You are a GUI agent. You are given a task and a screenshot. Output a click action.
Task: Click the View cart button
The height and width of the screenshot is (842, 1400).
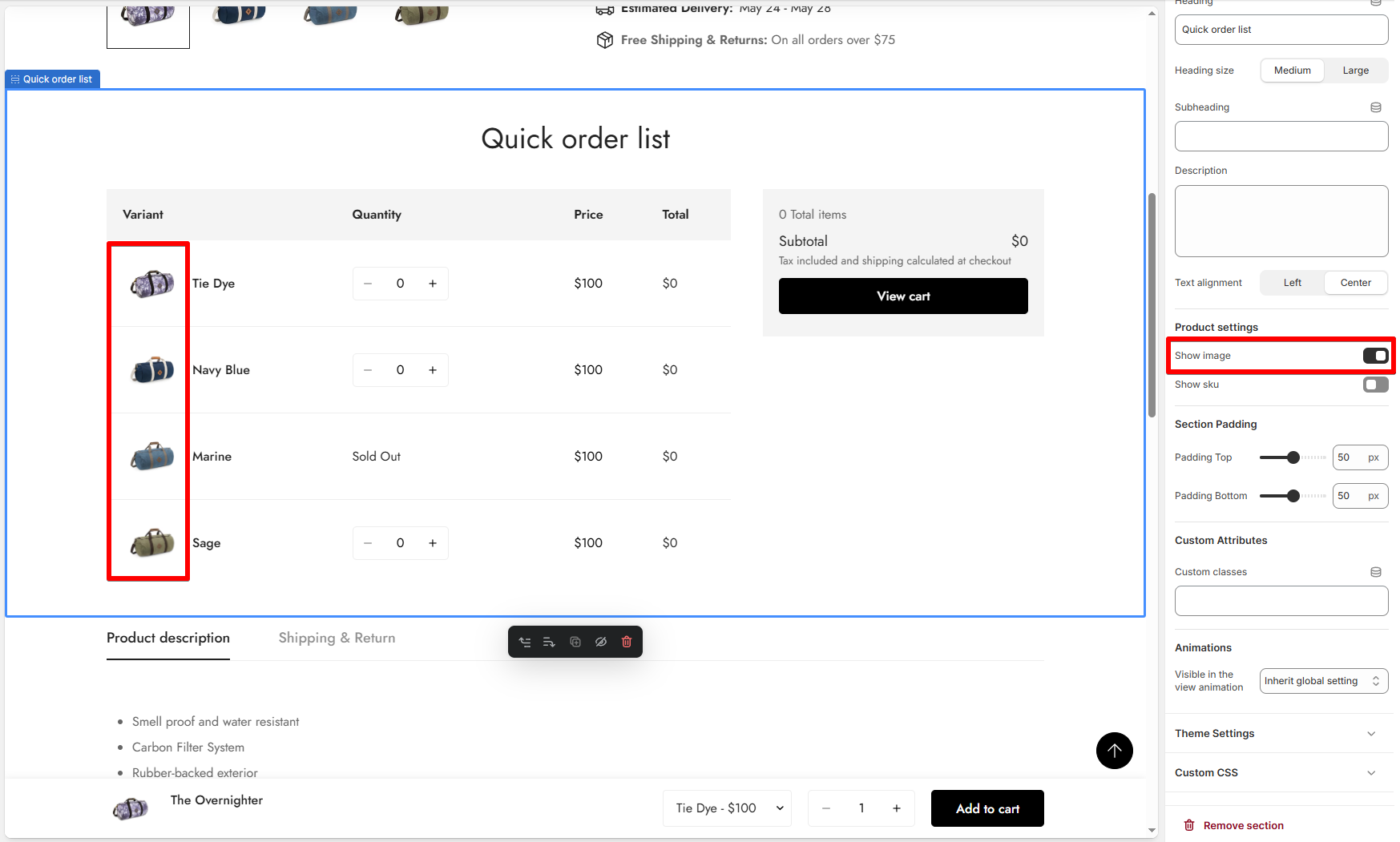point(903,296)
